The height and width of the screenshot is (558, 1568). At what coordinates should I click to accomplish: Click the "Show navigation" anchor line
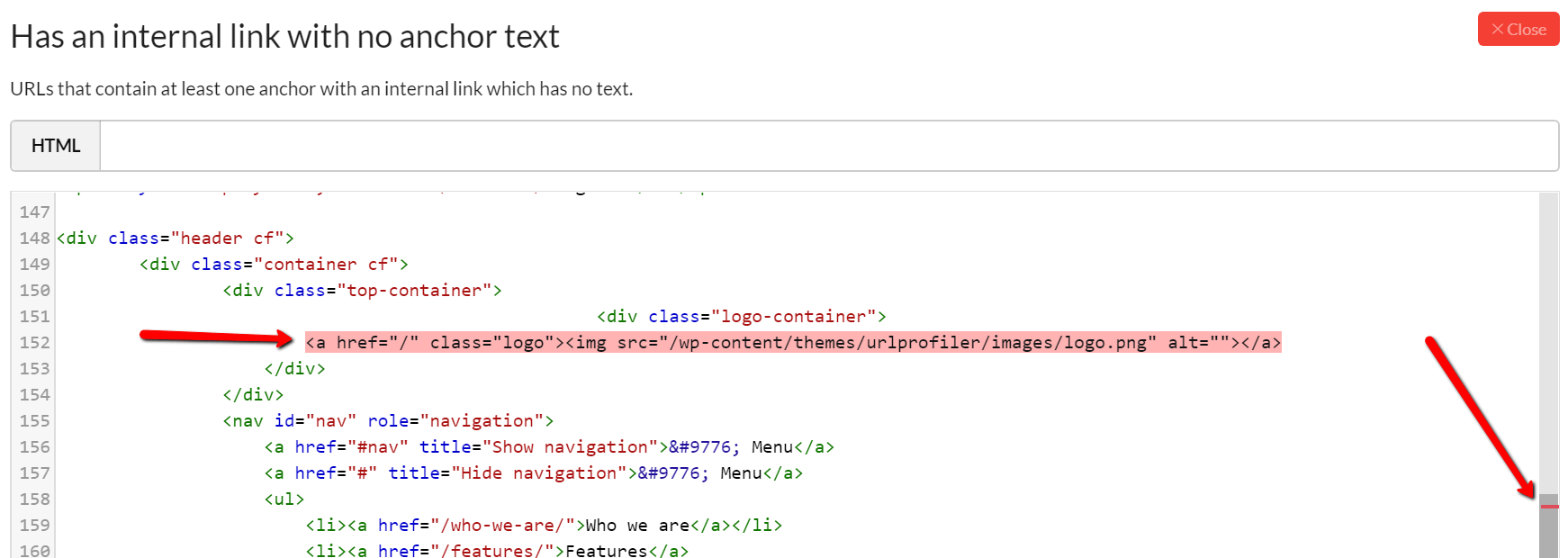coord(549,447)
